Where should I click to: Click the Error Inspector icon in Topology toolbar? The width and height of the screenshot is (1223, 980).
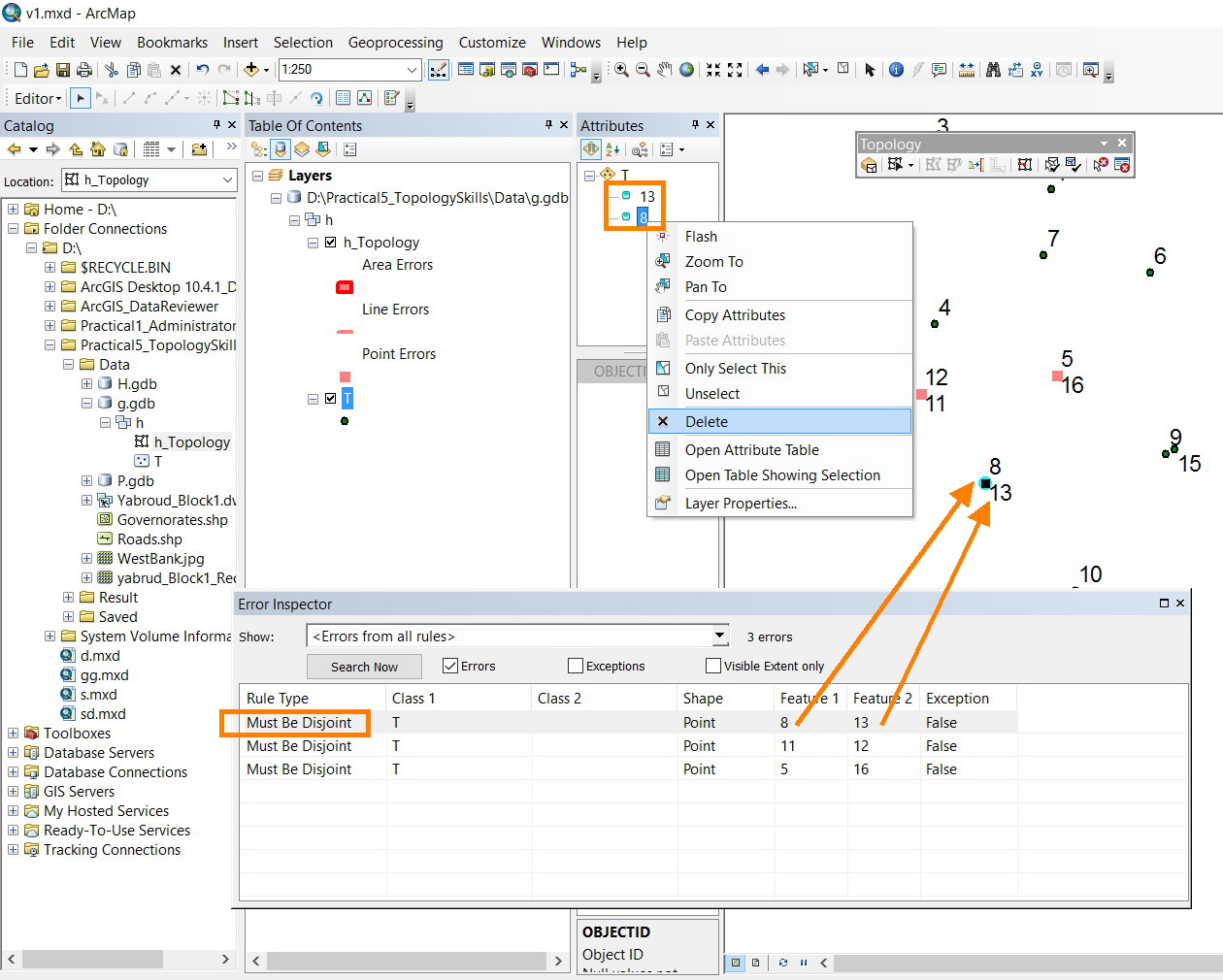pos(1123,165)
